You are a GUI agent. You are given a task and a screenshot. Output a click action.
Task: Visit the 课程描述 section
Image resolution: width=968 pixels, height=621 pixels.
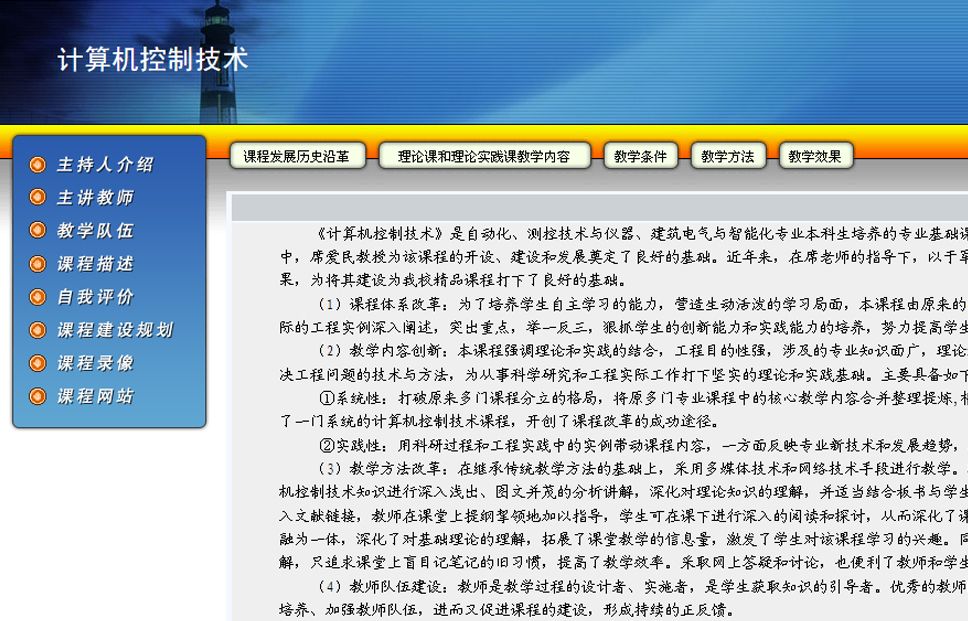[95, 264]
